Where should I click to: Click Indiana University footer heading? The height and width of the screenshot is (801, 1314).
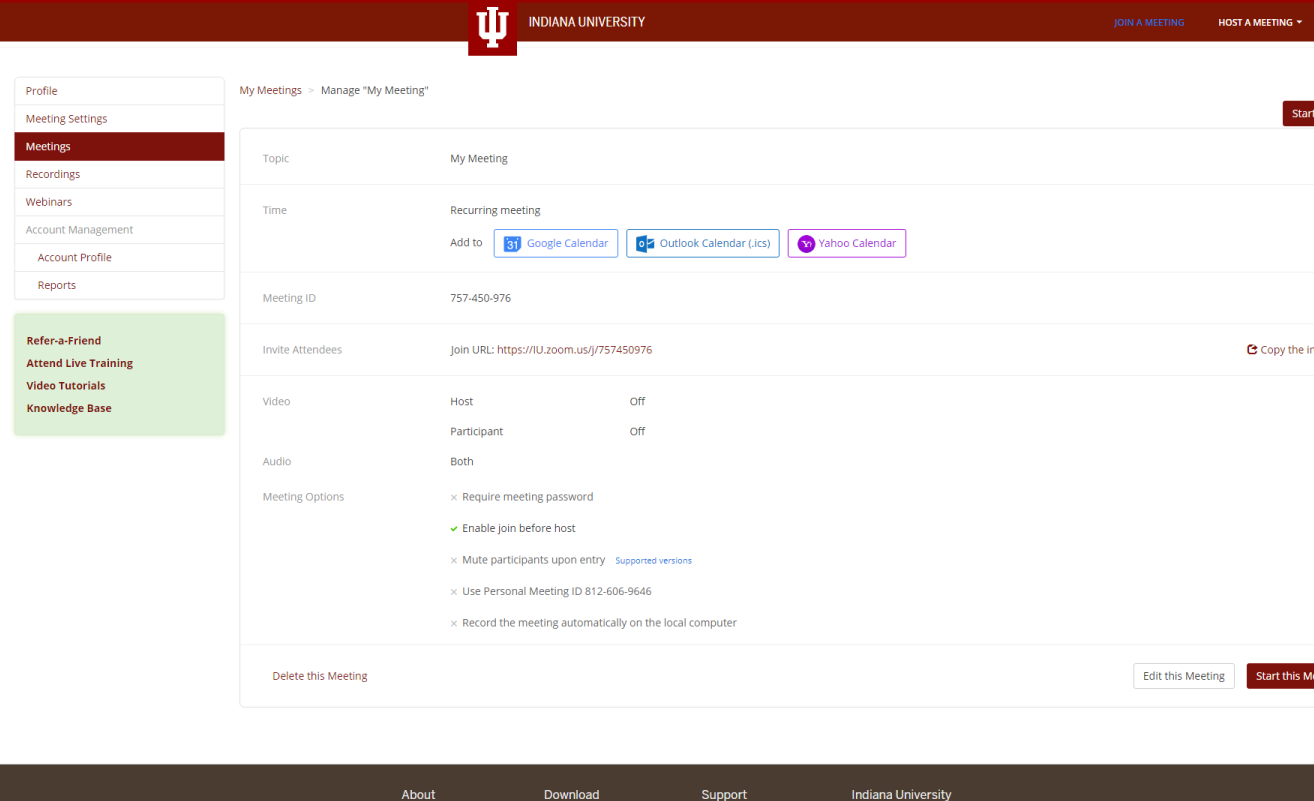click(x=901, y=795)
